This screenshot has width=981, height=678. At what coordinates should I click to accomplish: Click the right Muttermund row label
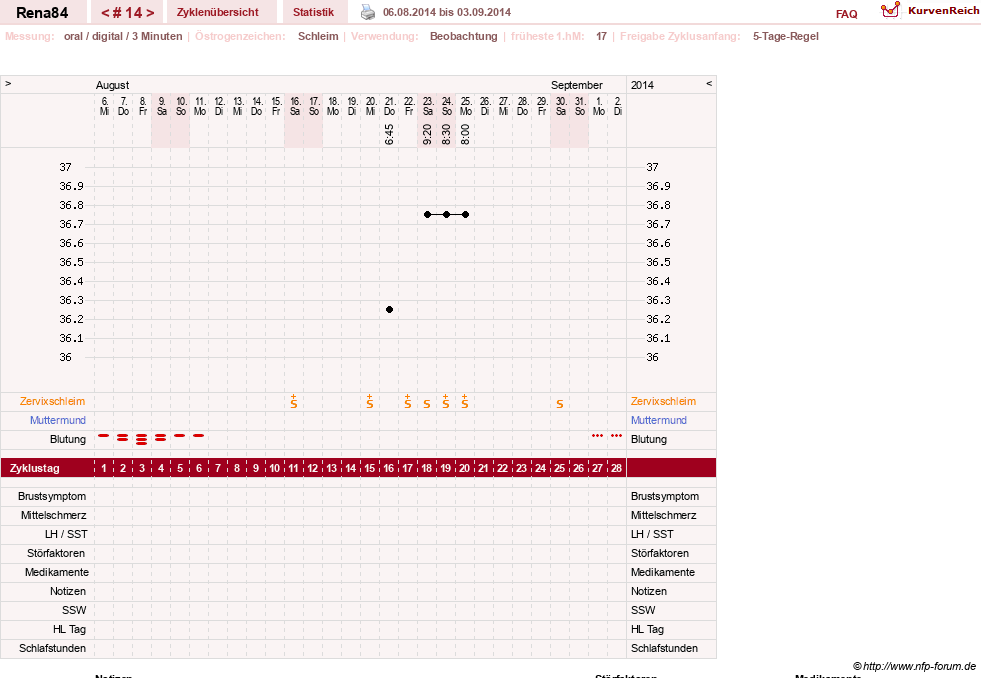pyautogui.click(x=659, y=420)
